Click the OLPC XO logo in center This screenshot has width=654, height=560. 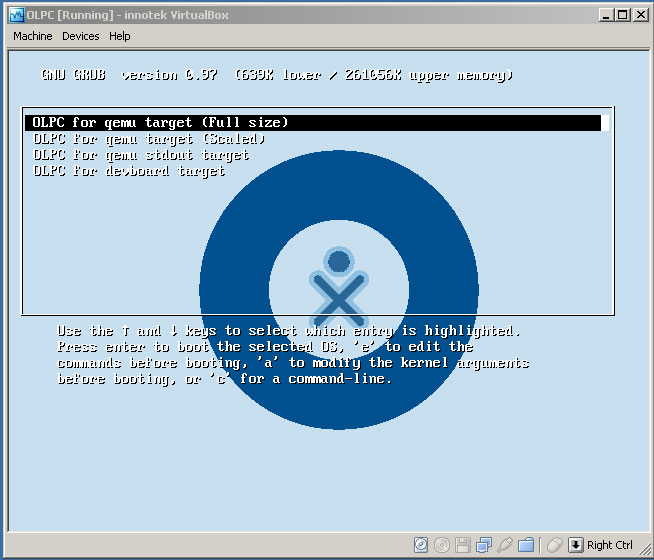point(339,289)
